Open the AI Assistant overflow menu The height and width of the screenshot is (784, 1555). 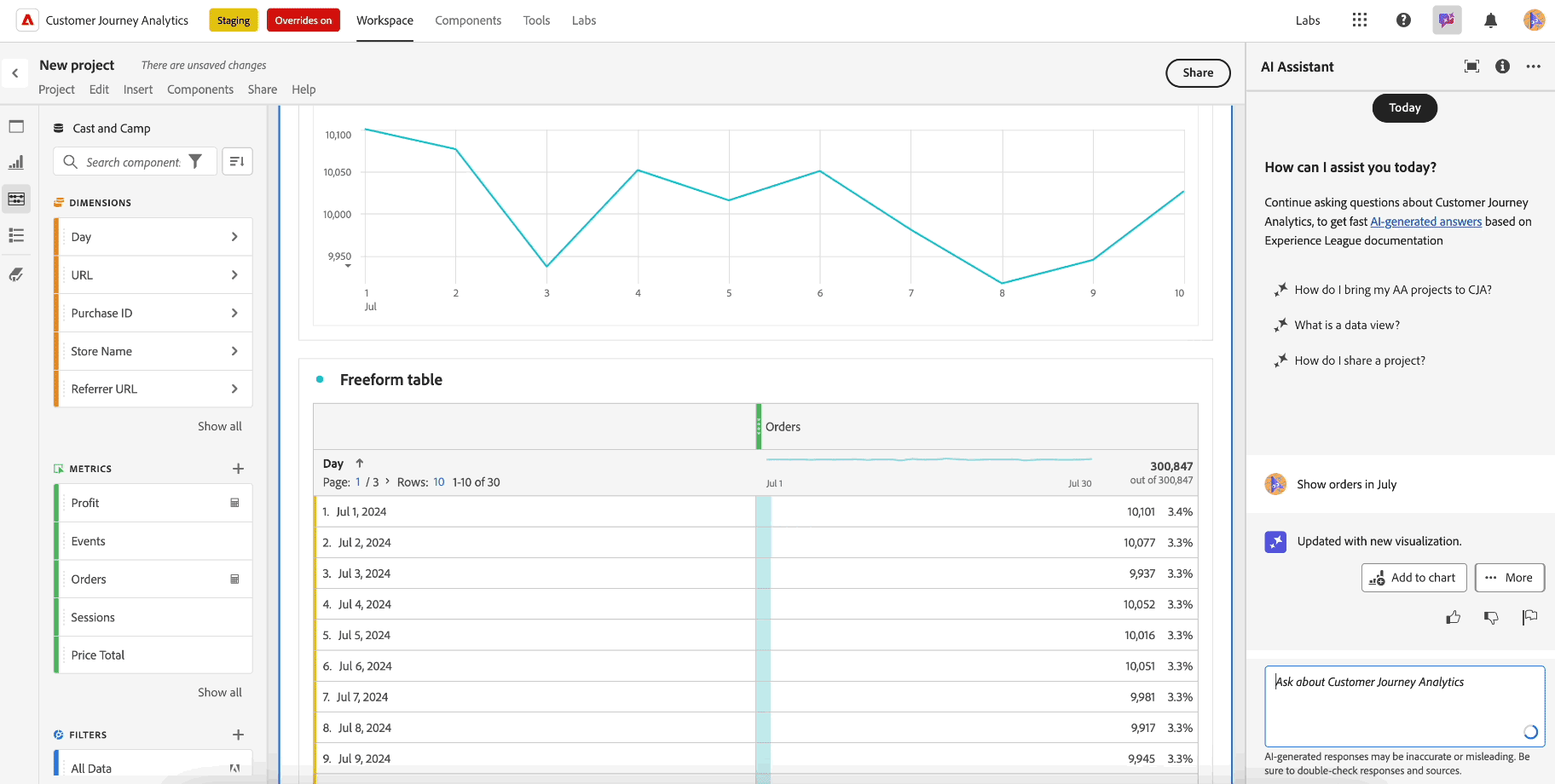1534,66
